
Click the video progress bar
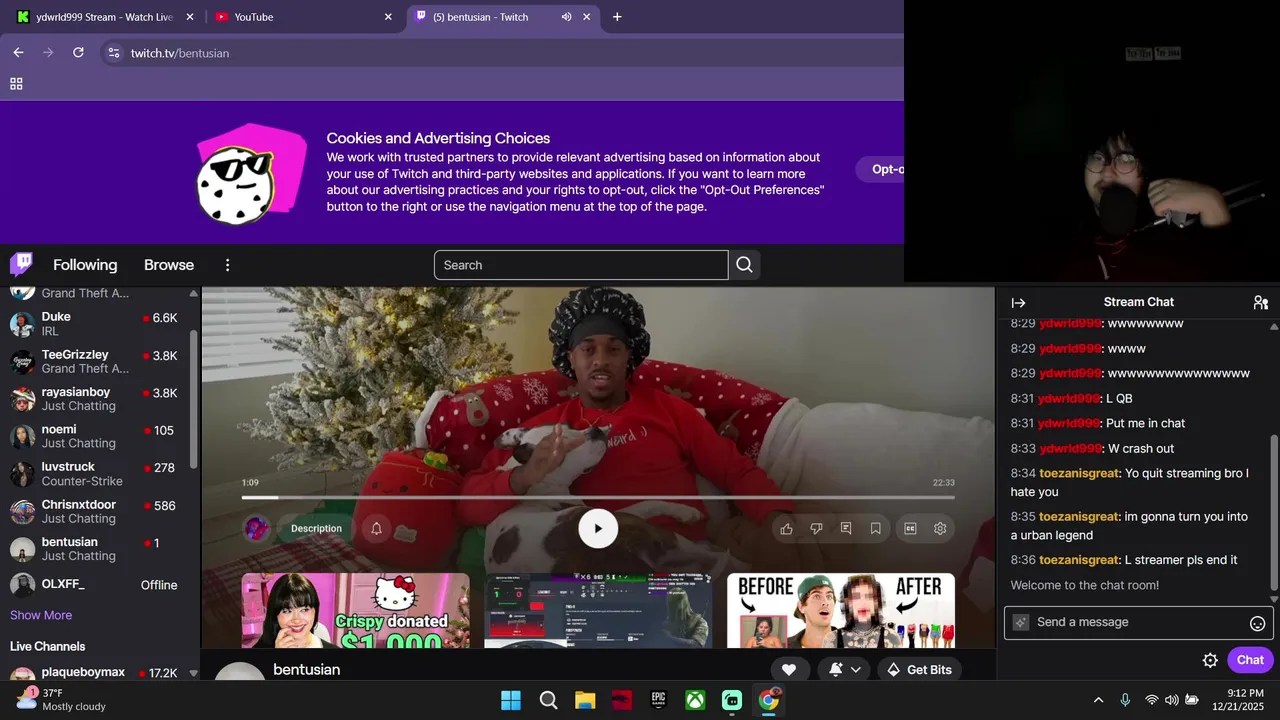pyautogui.click(x=598, y=497)
